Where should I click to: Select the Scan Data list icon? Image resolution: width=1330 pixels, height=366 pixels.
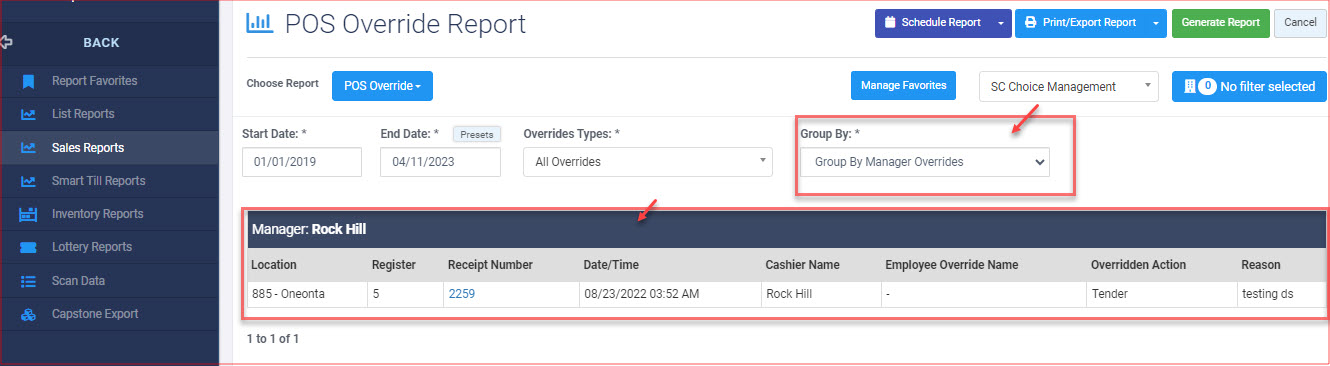point(29,281)
